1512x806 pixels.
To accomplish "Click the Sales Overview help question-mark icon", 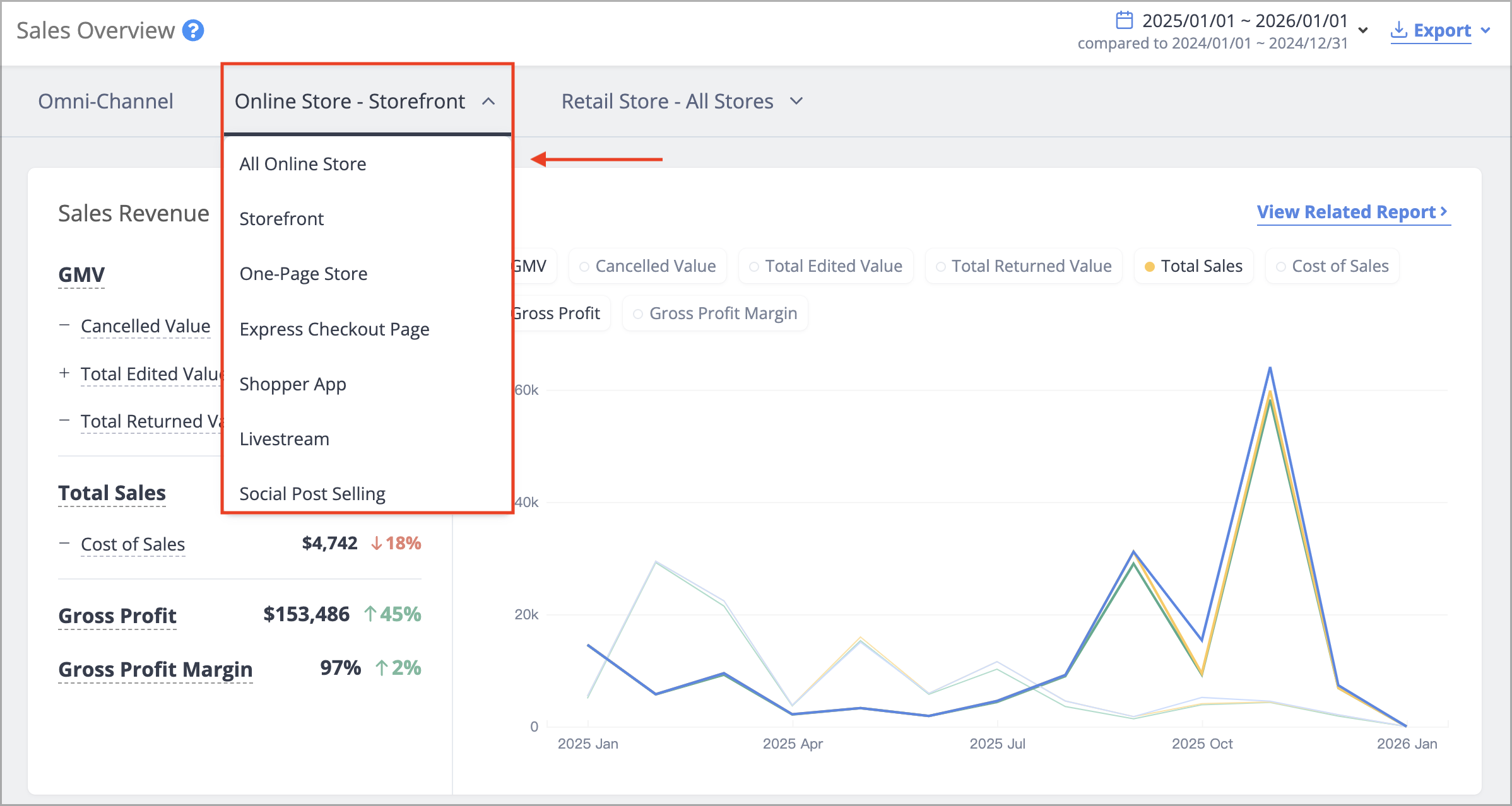I will (x=193, y=30).
